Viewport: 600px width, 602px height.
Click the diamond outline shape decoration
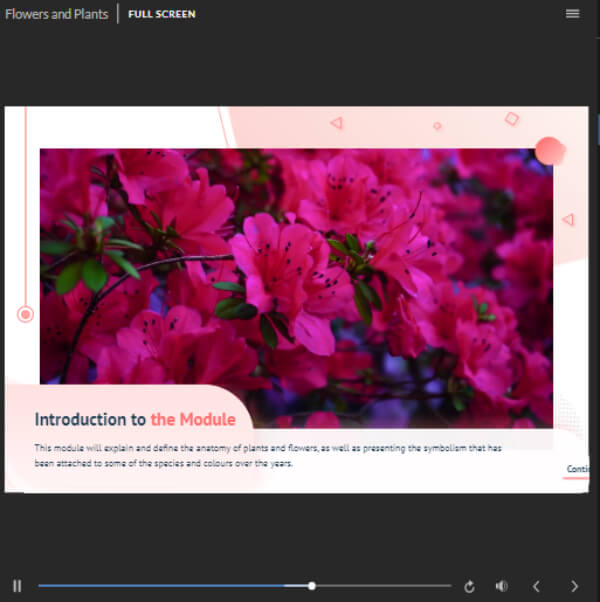[512, 119]
